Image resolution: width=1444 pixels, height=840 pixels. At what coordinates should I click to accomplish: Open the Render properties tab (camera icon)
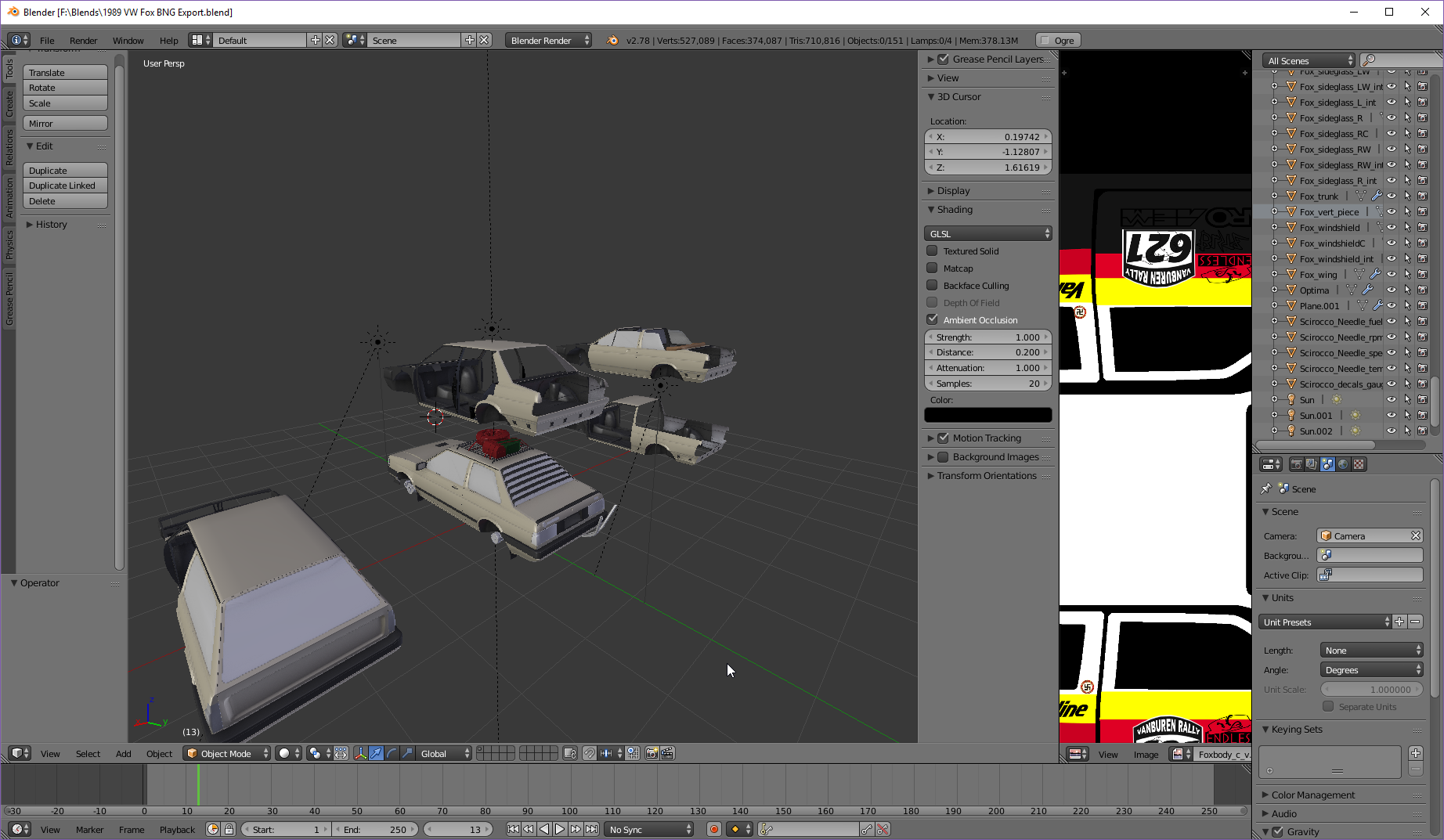tap(1296, 464)
